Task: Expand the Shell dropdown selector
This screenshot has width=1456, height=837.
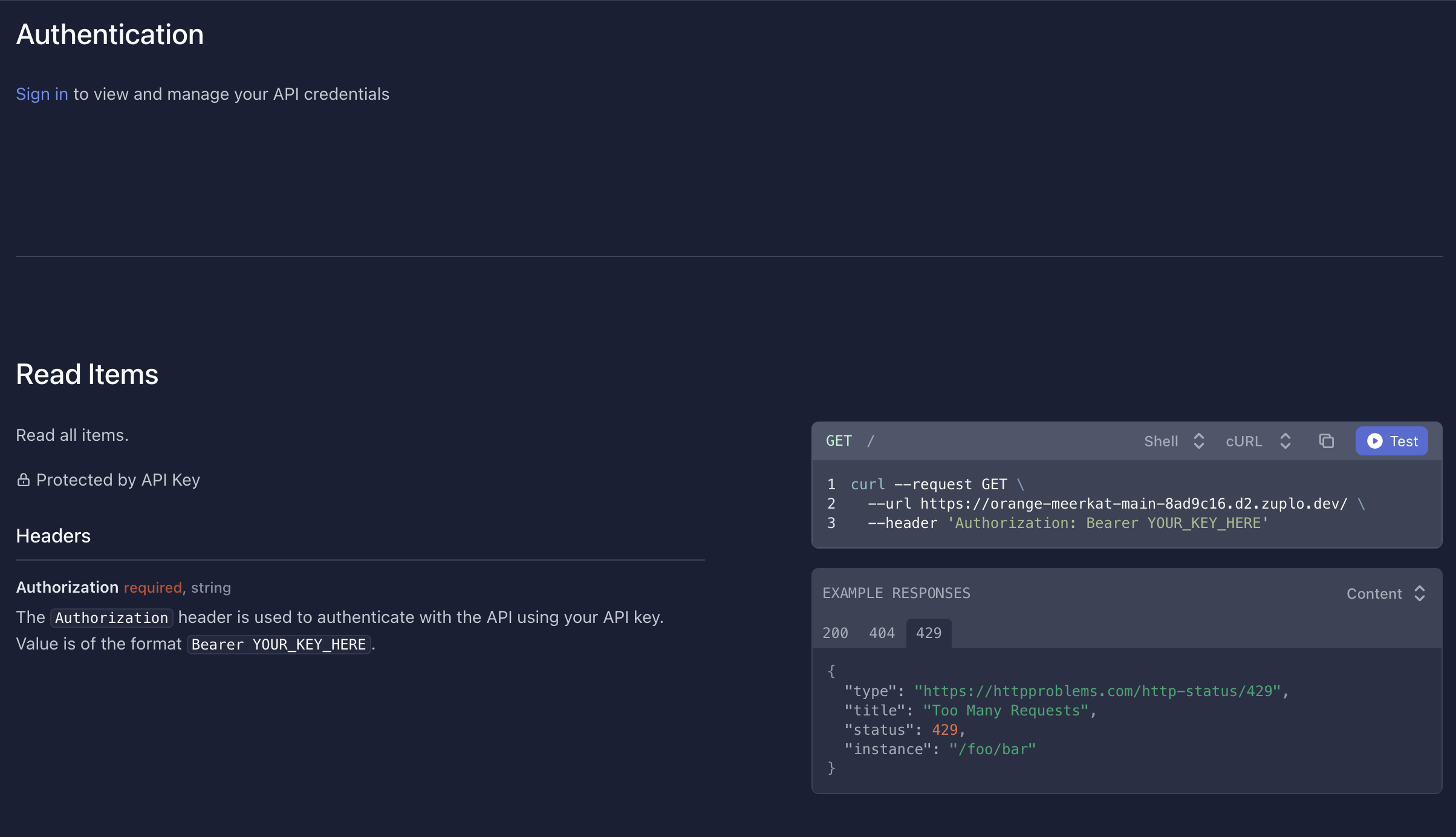Action: (1173, 440)
